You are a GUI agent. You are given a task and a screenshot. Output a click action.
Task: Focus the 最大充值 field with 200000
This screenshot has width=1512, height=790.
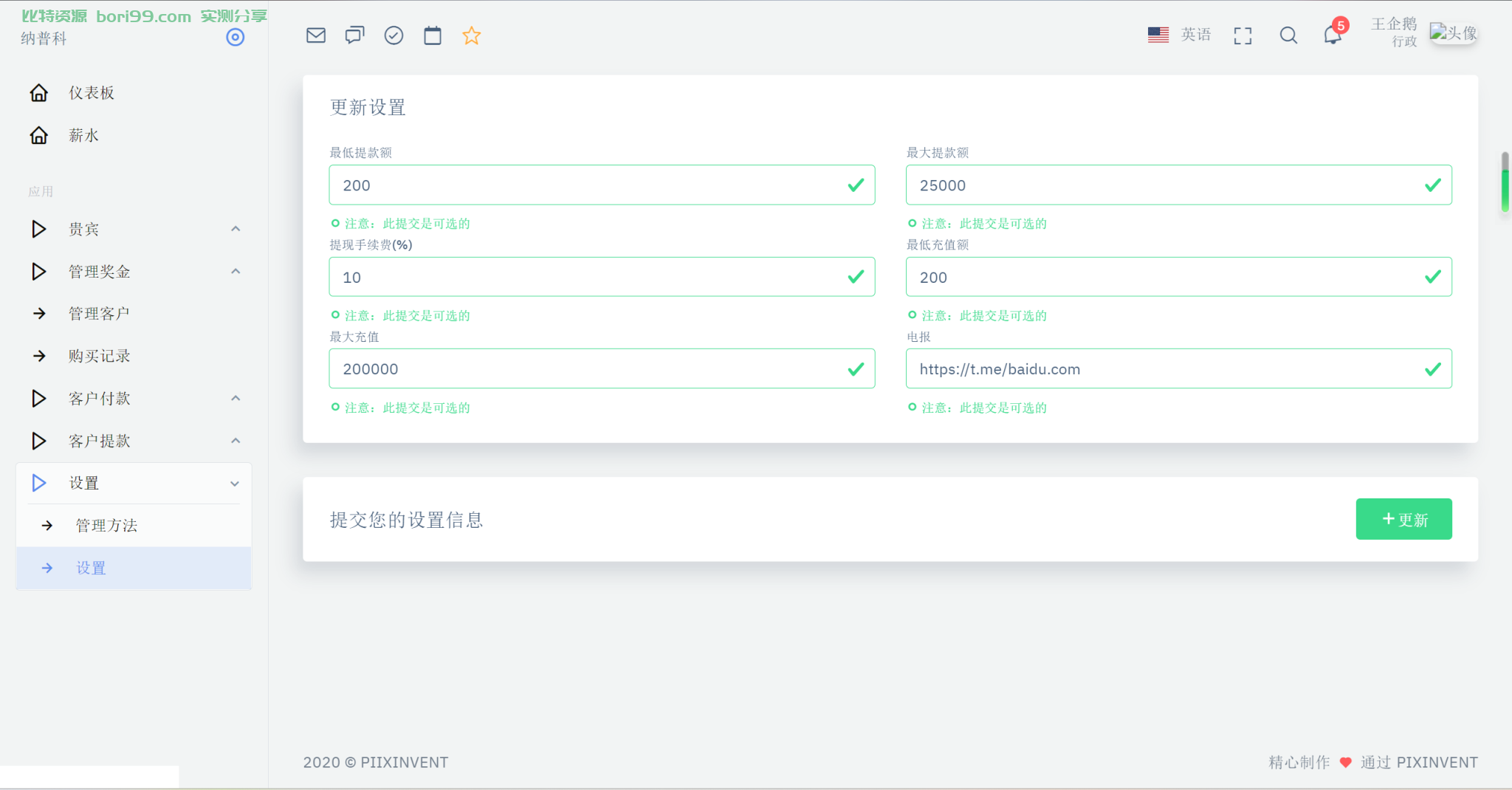(x=602, y=368)
